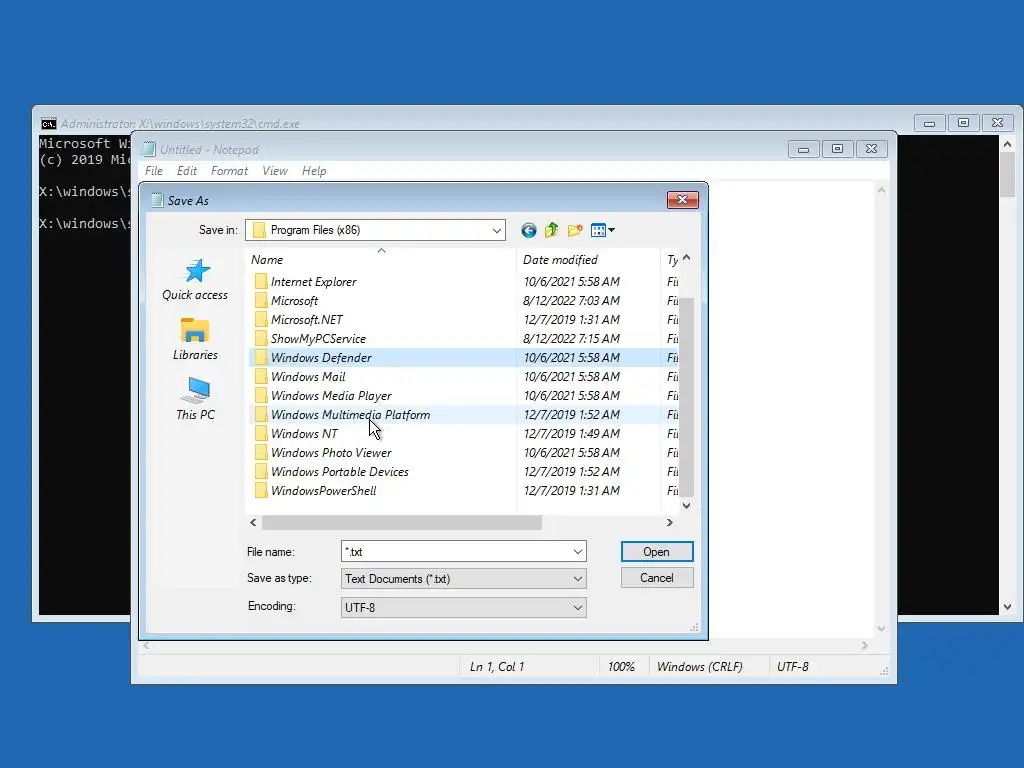Select the Windows Portable Devices folder icon
This screenshot has width=1024, height=768.
(x=261, y=471)
